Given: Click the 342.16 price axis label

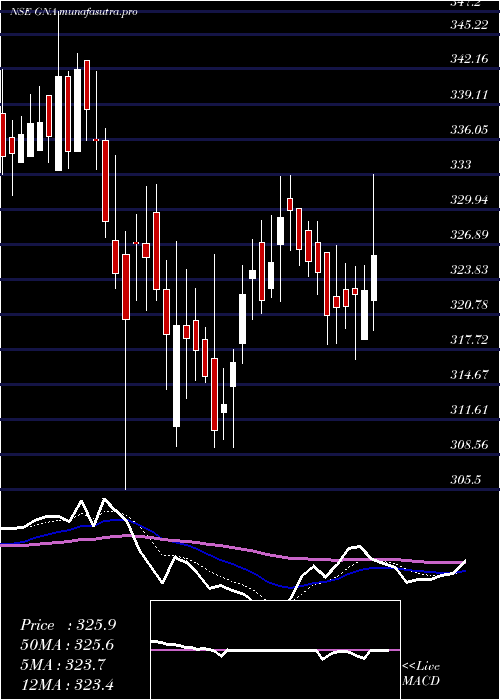Looking at the screenshot, I should [469, 60].
